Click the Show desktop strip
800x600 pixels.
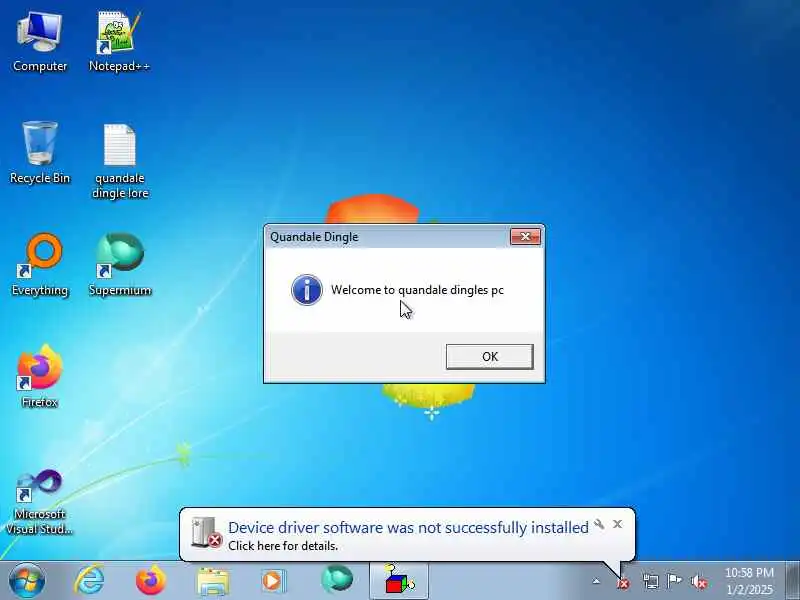[x=793, y=581]
